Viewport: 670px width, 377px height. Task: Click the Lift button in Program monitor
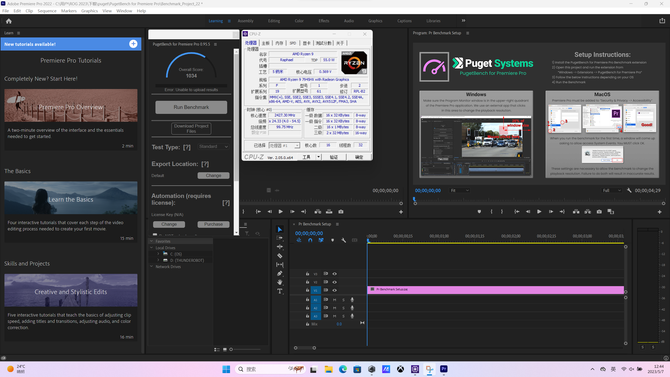pos(576,212)
